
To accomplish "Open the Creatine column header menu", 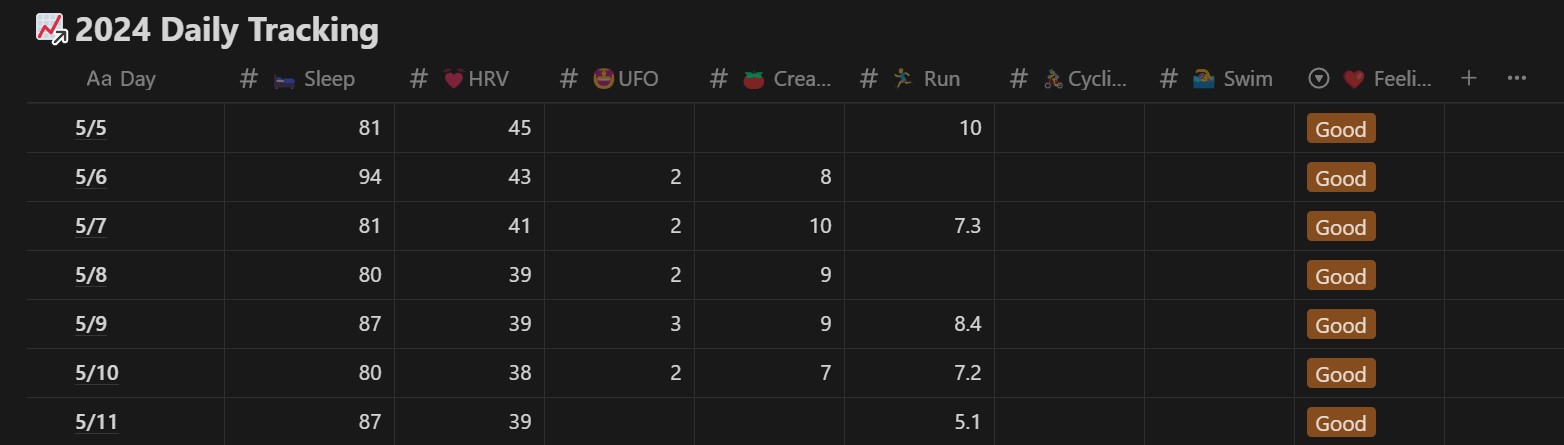I will point(769,79).
